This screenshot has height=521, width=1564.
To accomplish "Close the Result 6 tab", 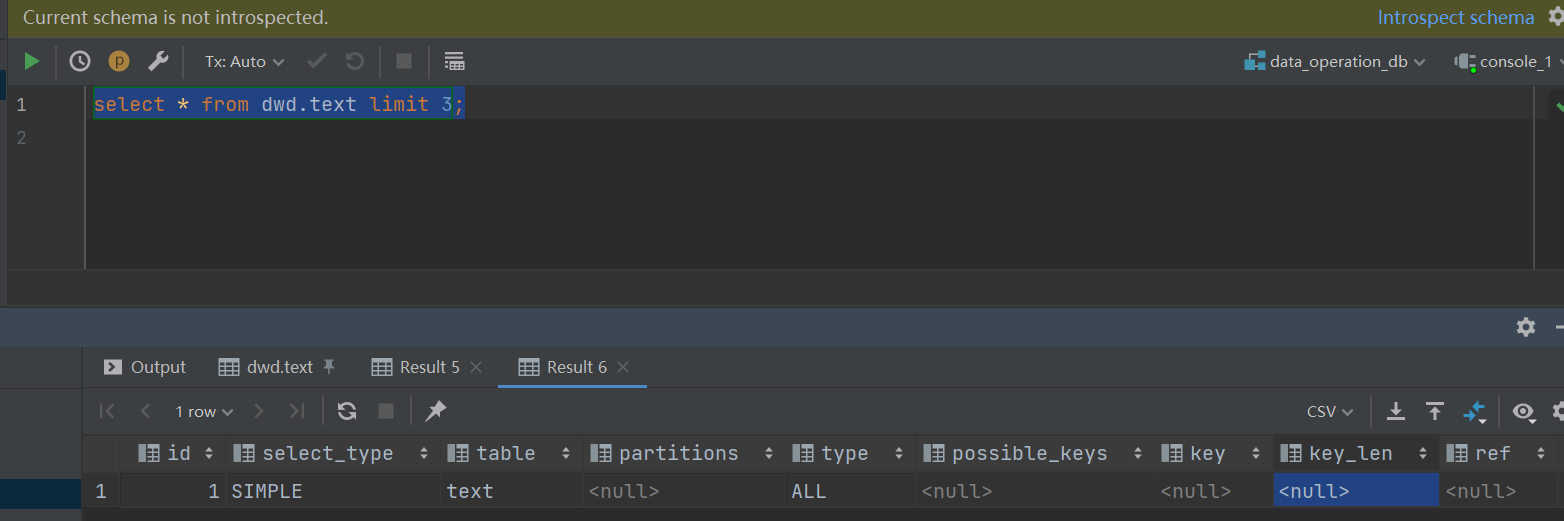I will 623,367.
